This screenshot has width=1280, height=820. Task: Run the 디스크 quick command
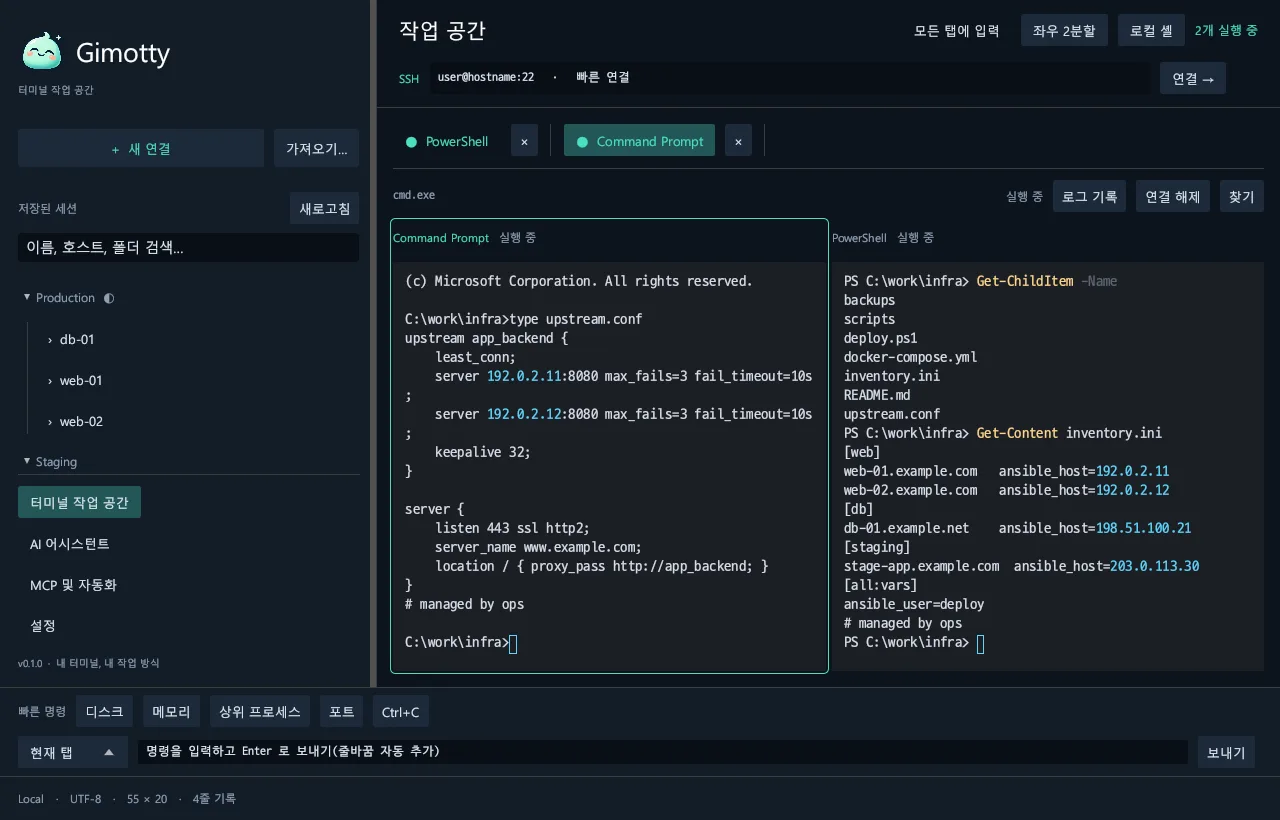[x=104, y=711]
